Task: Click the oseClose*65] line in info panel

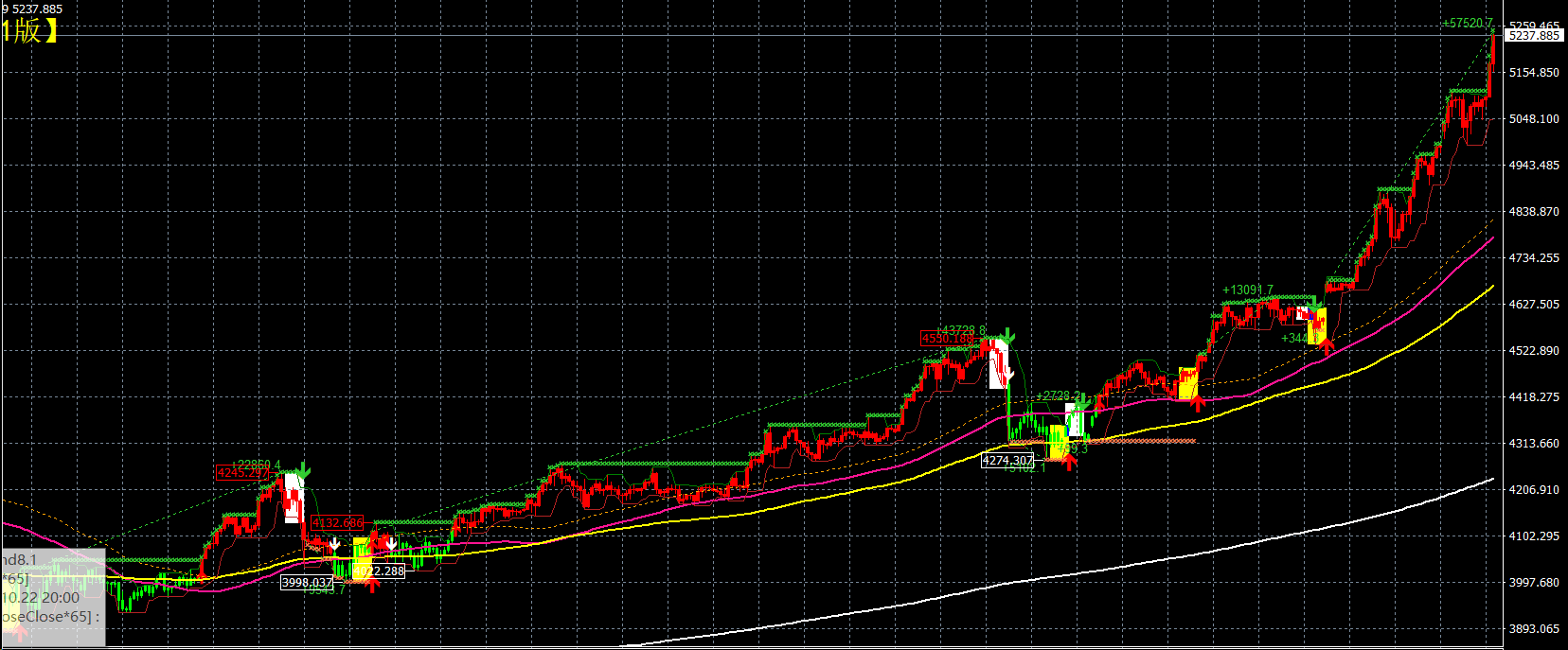Action: 49,617
